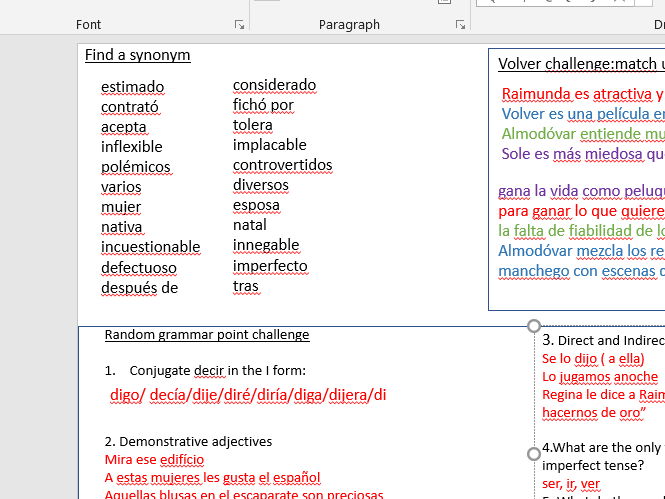Click the word 'tras'
Viewport: 665px width, 499px height.
[246, 286]
